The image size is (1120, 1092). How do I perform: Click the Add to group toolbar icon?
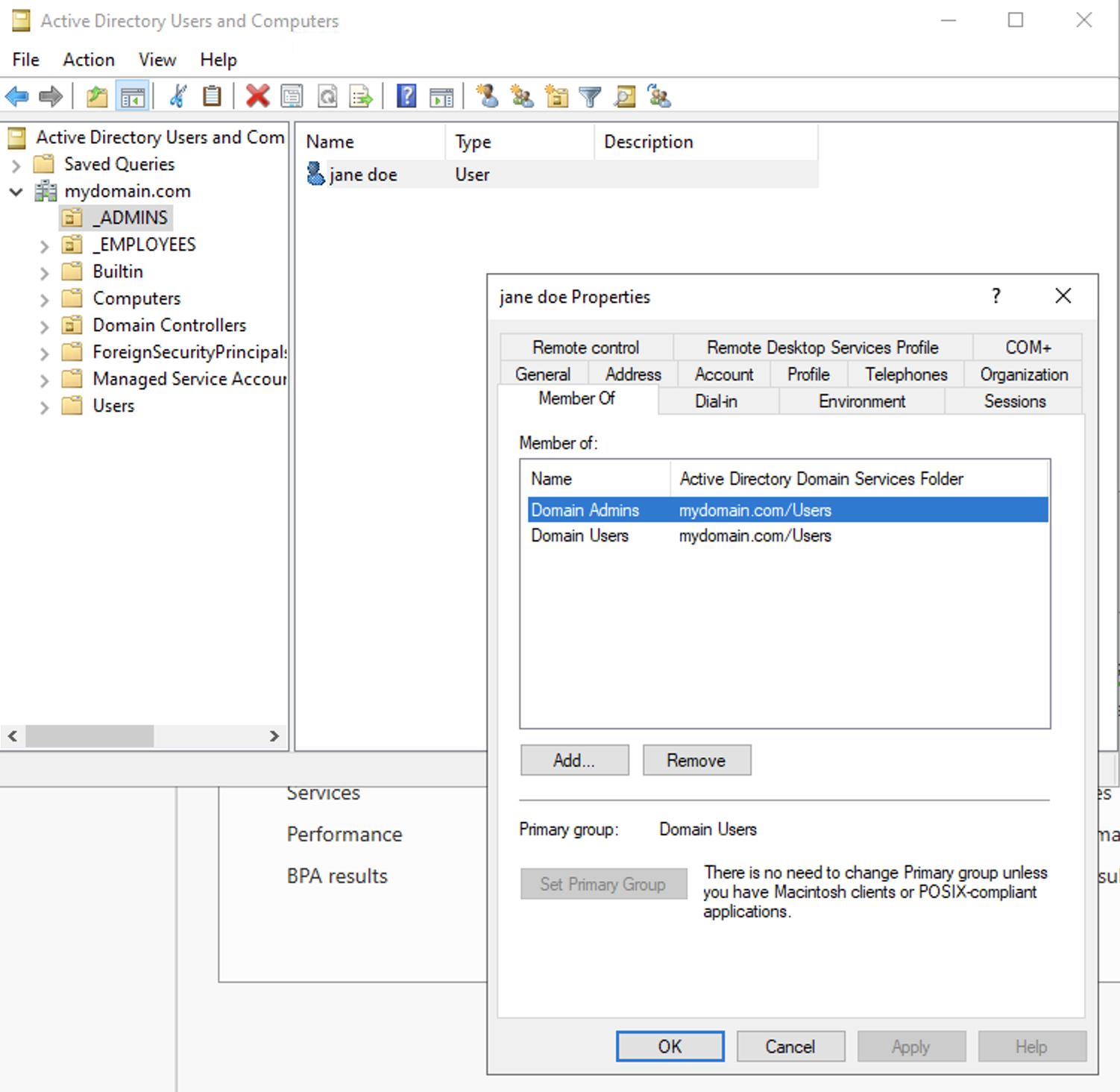pyautogui.click(x=659, y=96)
